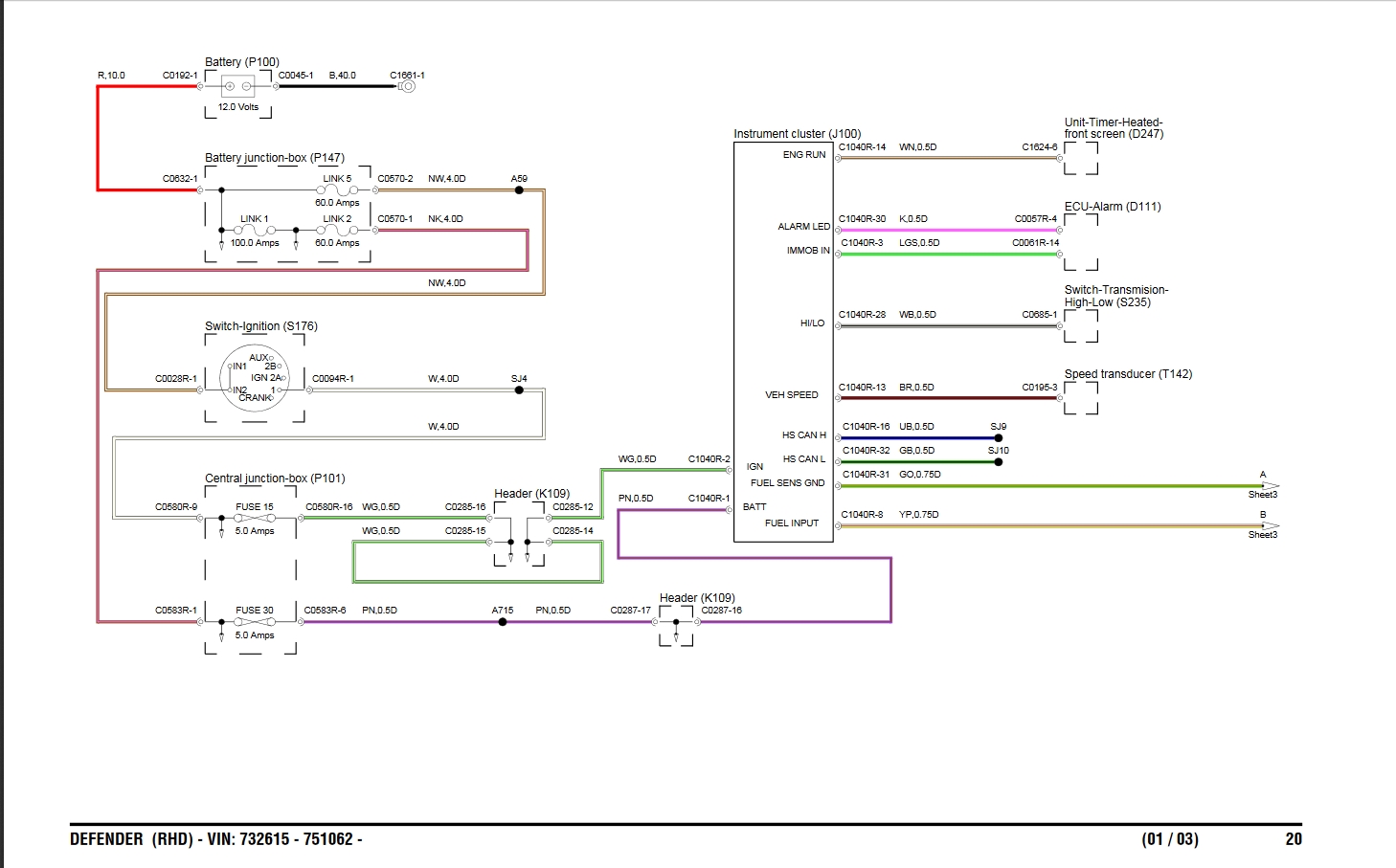Click the C1661-1 ground ring terminal
This screenshot has height=868, width=1396.
(407, 86)
